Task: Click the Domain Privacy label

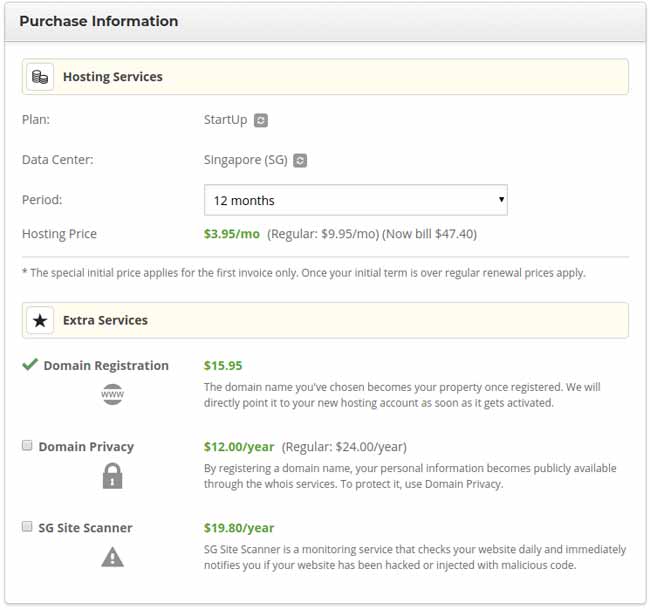Action: point(86,447)
